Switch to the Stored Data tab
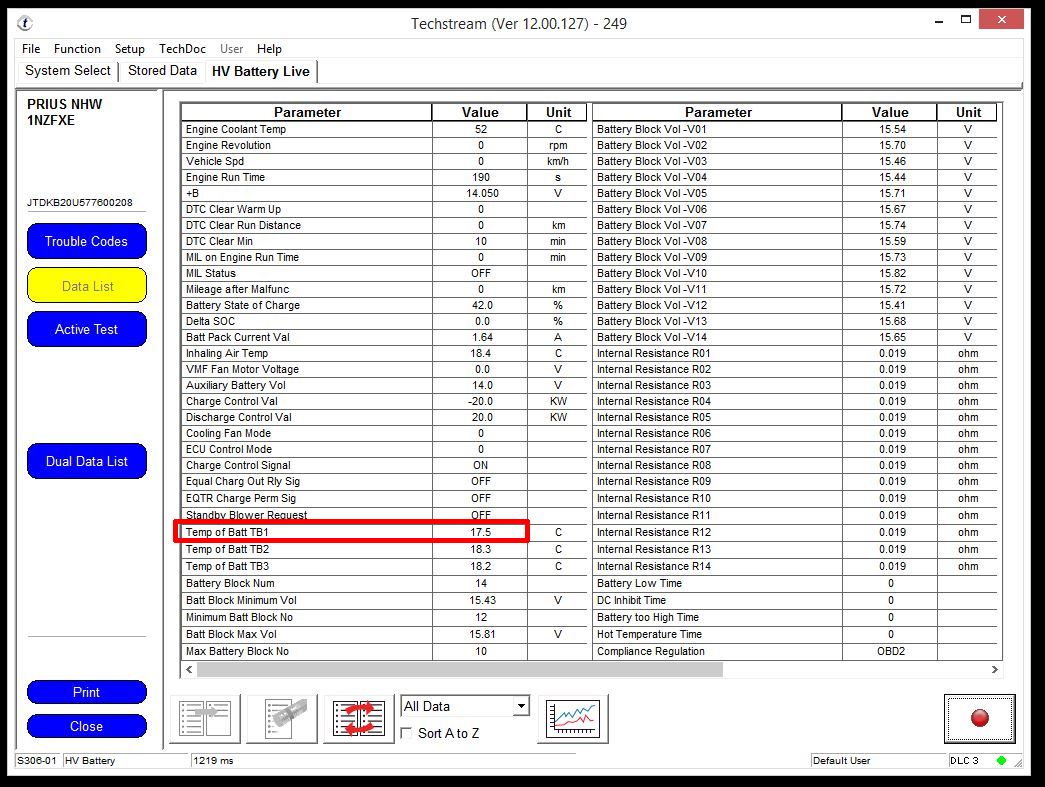 [162, 71]
